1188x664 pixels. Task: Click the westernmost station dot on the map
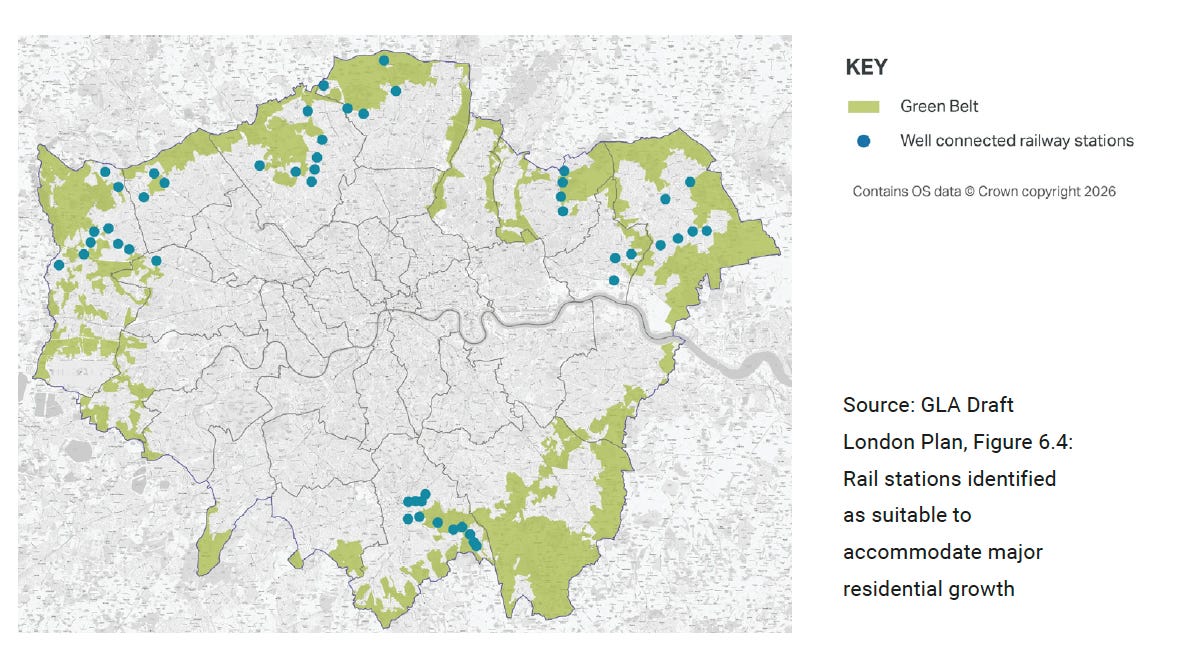point(59,265)
